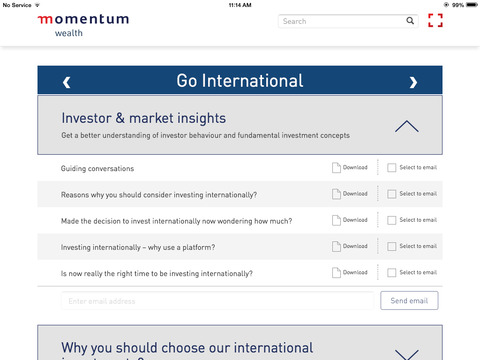This screenshot has width=480, height=360.
Task: Download Is now really the right time document
Action: tap(350, 273)
